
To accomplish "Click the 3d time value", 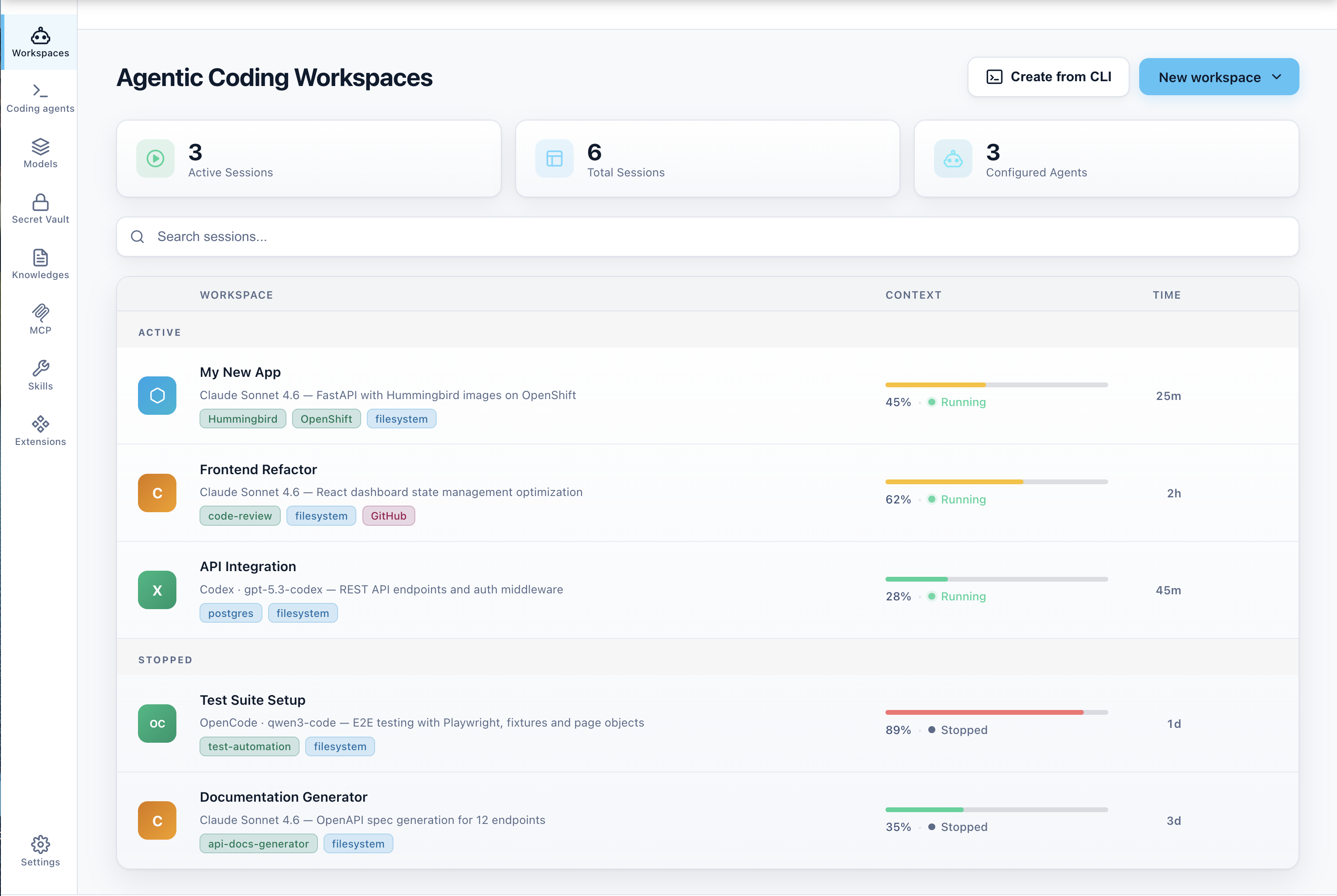I will click(1174, 821).
